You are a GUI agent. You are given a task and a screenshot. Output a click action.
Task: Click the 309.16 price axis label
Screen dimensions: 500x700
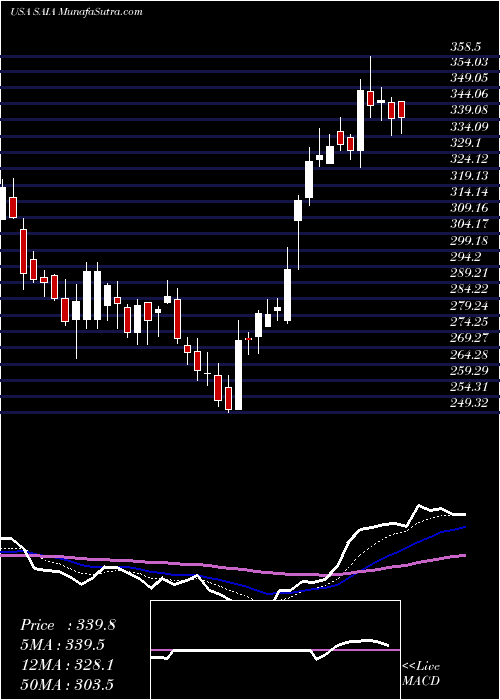pyautogui.click(x=468, y=208)
